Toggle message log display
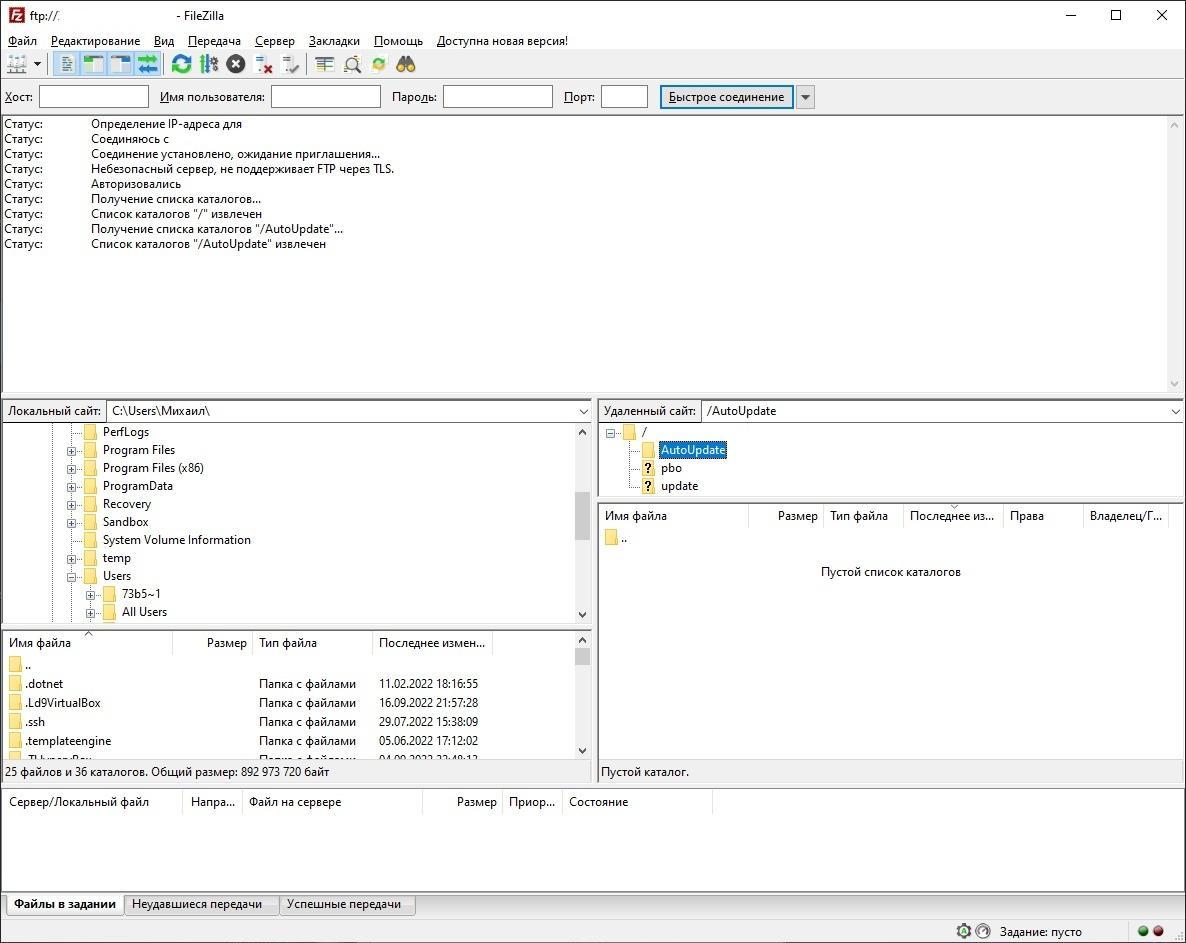Screen dimensions: 1186x943 click(67, 64)
